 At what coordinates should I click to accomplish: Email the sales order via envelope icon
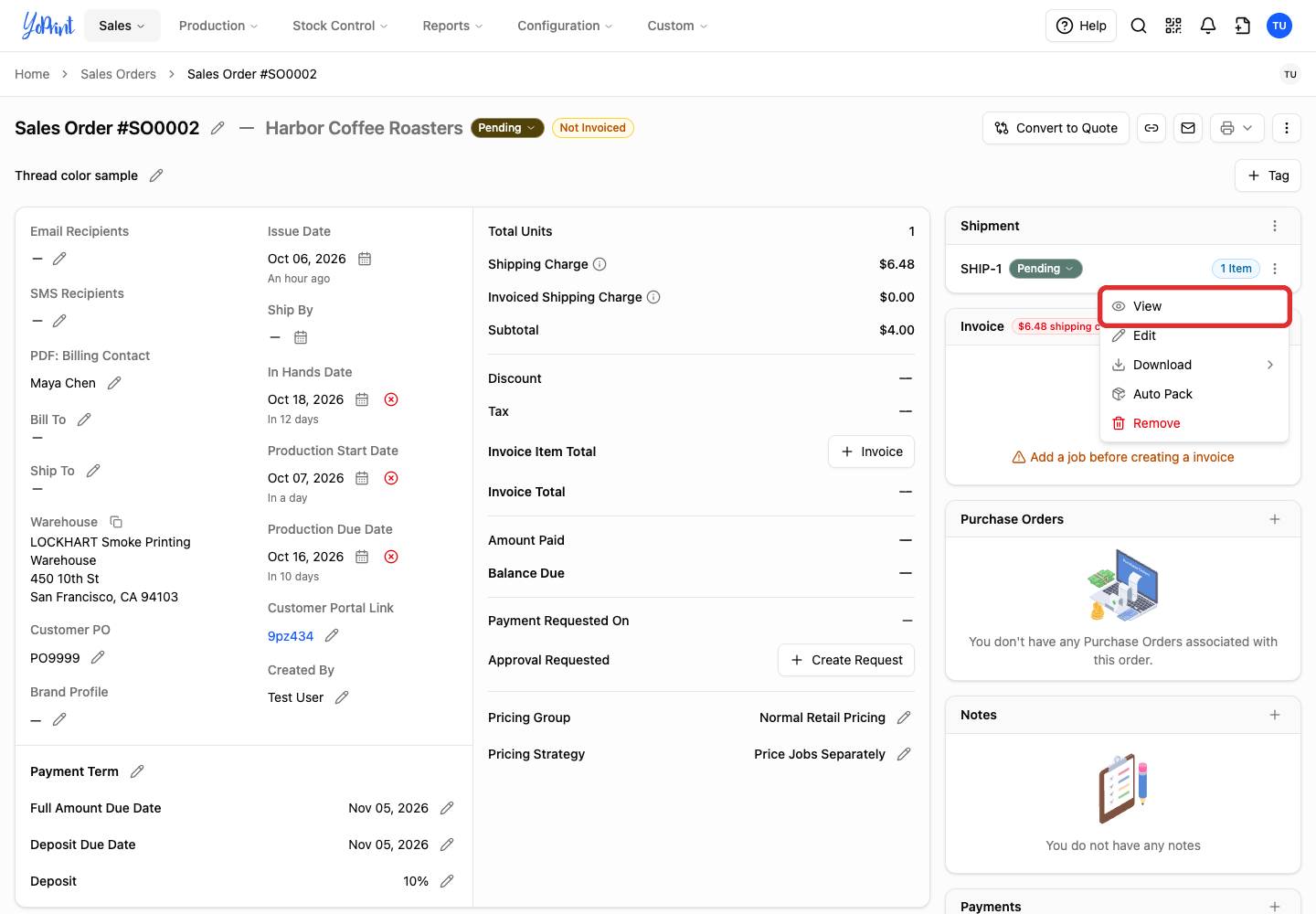(1188, 128)
